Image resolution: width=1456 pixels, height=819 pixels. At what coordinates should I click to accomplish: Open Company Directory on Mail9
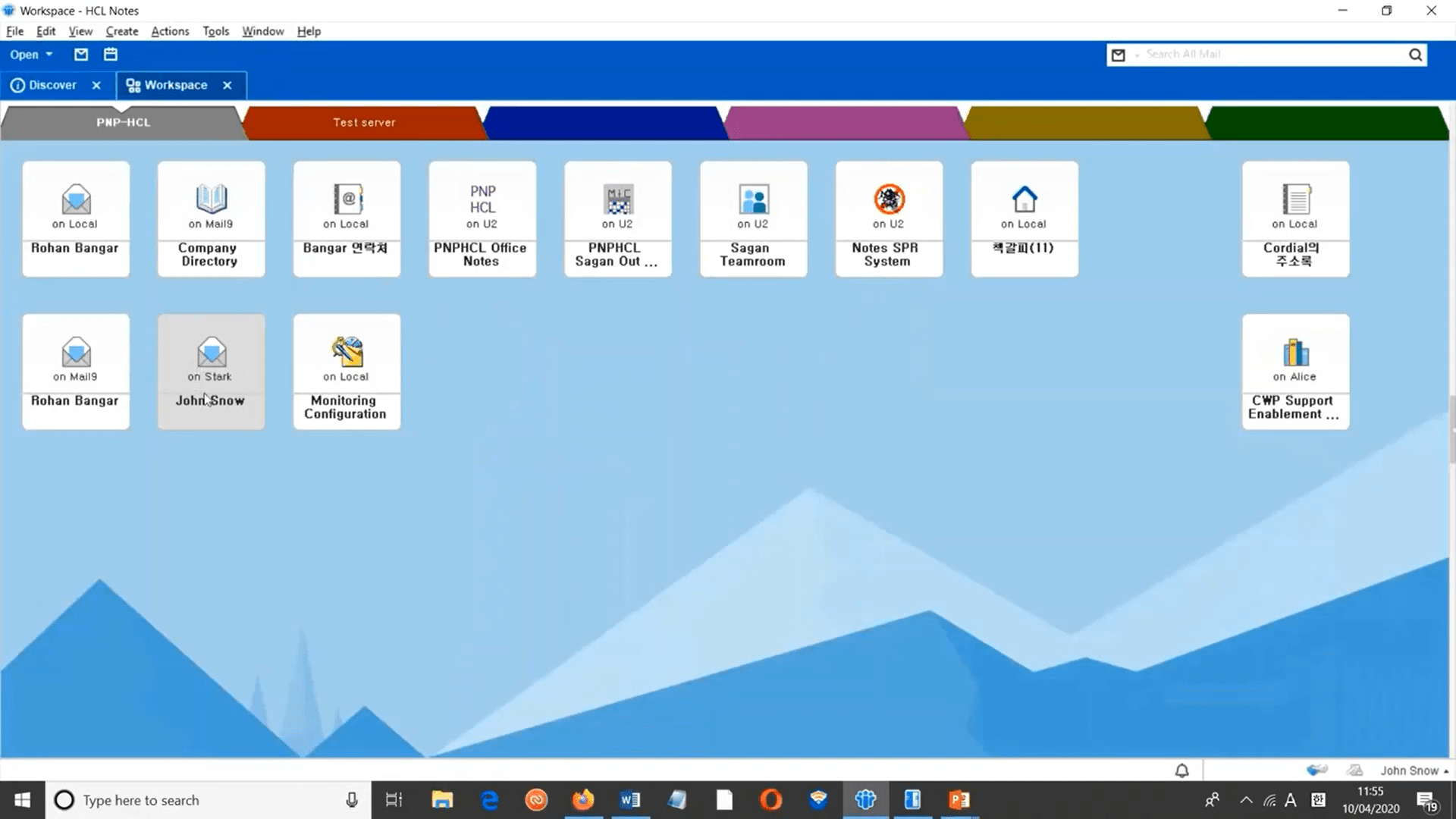point(211,218)
